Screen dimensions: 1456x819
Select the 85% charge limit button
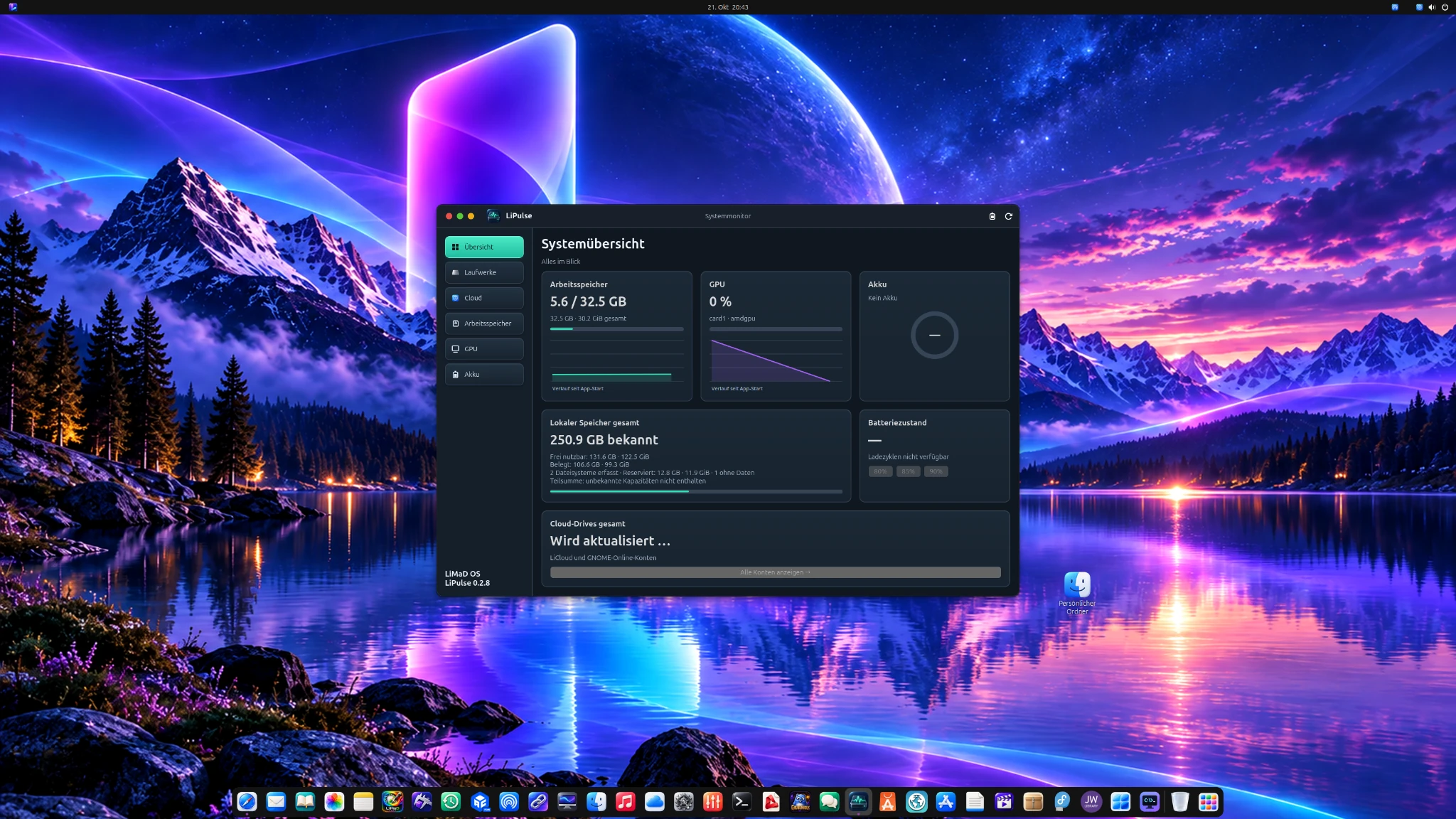[908, 471]
